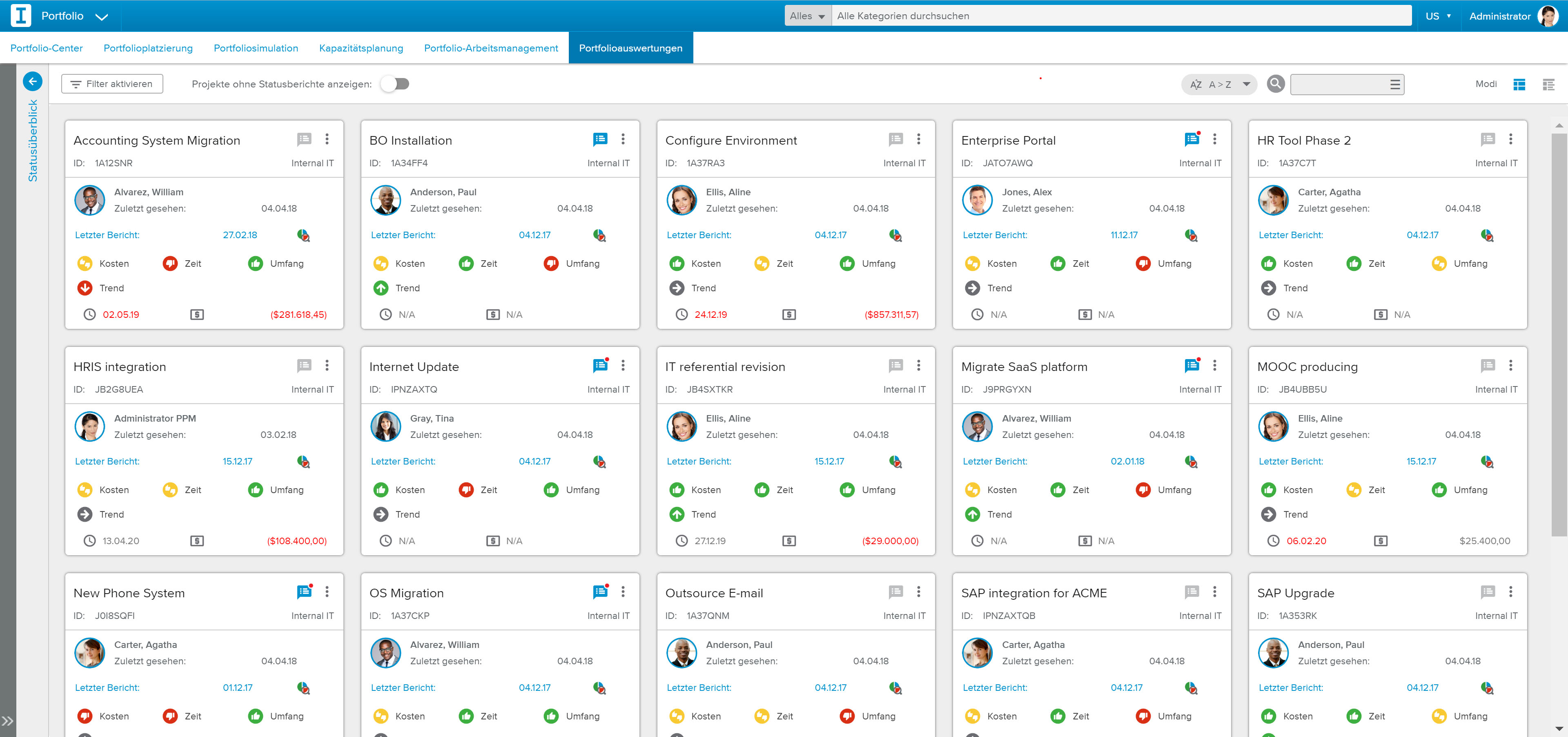Image resolution: width=1568 pixels, height=737 pixels.
Task: Open Letzter Bericht link on Accounting System Migration
Action: [x=107, y=235]
